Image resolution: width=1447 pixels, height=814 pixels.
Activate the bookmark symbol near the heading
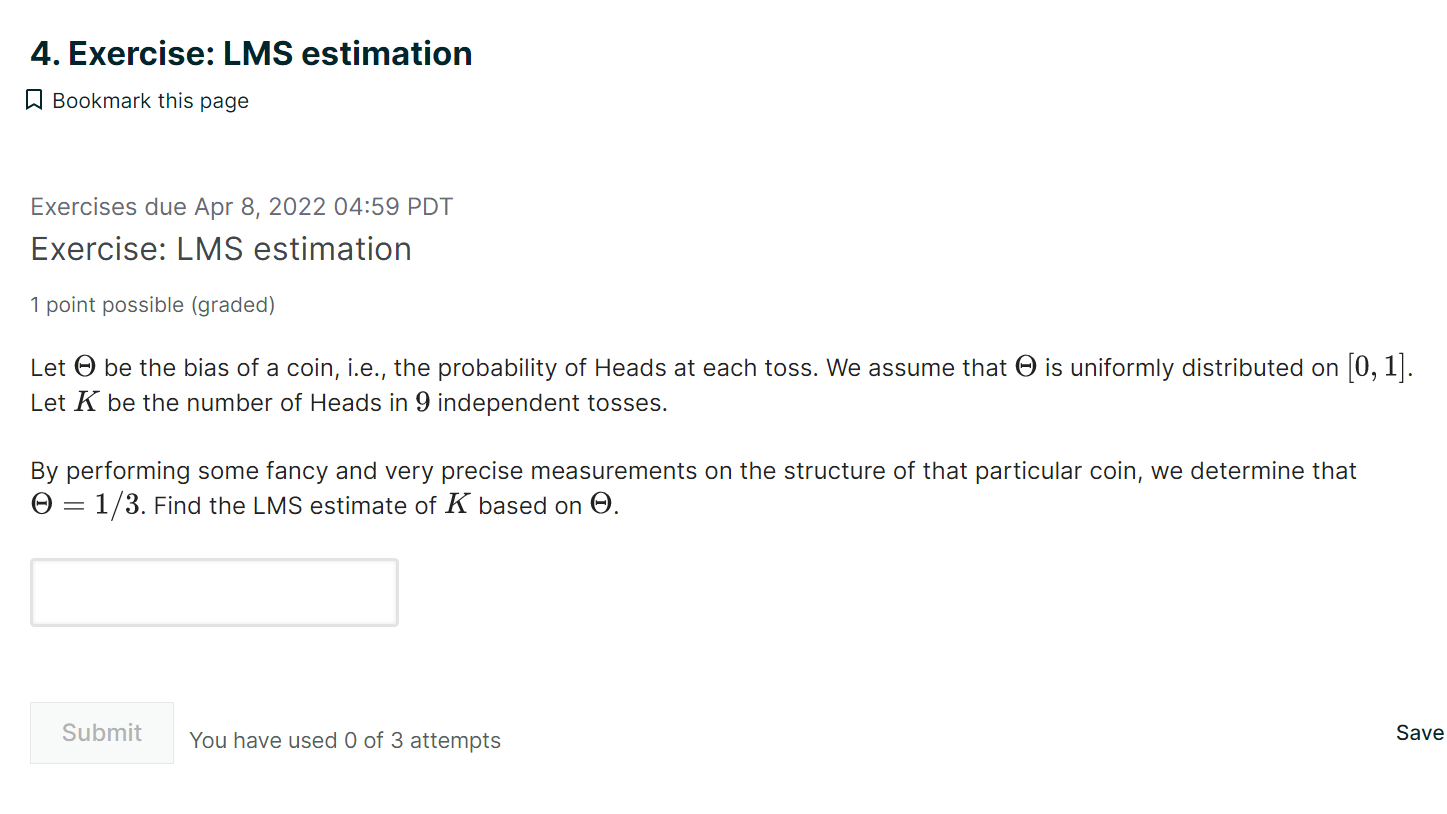point(33,99)
